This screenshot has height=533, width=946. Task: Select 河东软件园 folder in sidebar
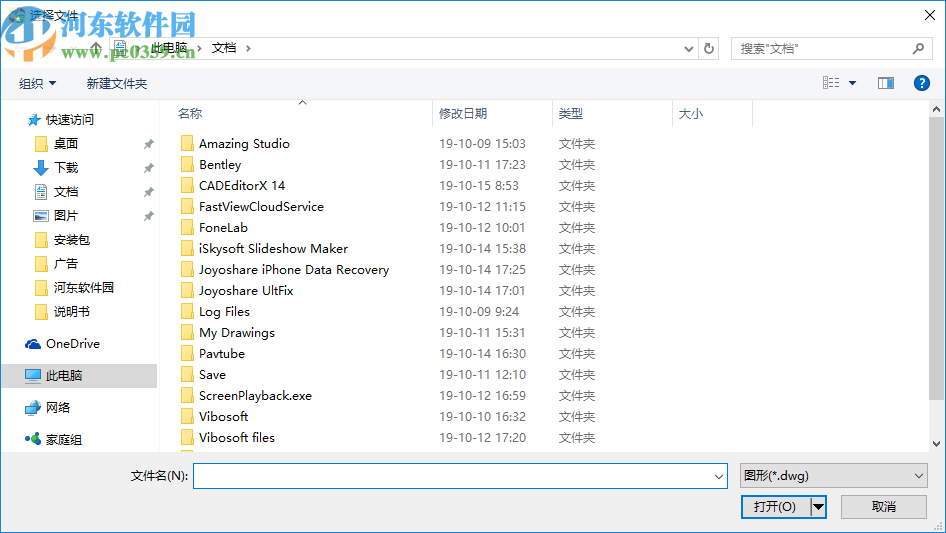click(x=84, y=288)
